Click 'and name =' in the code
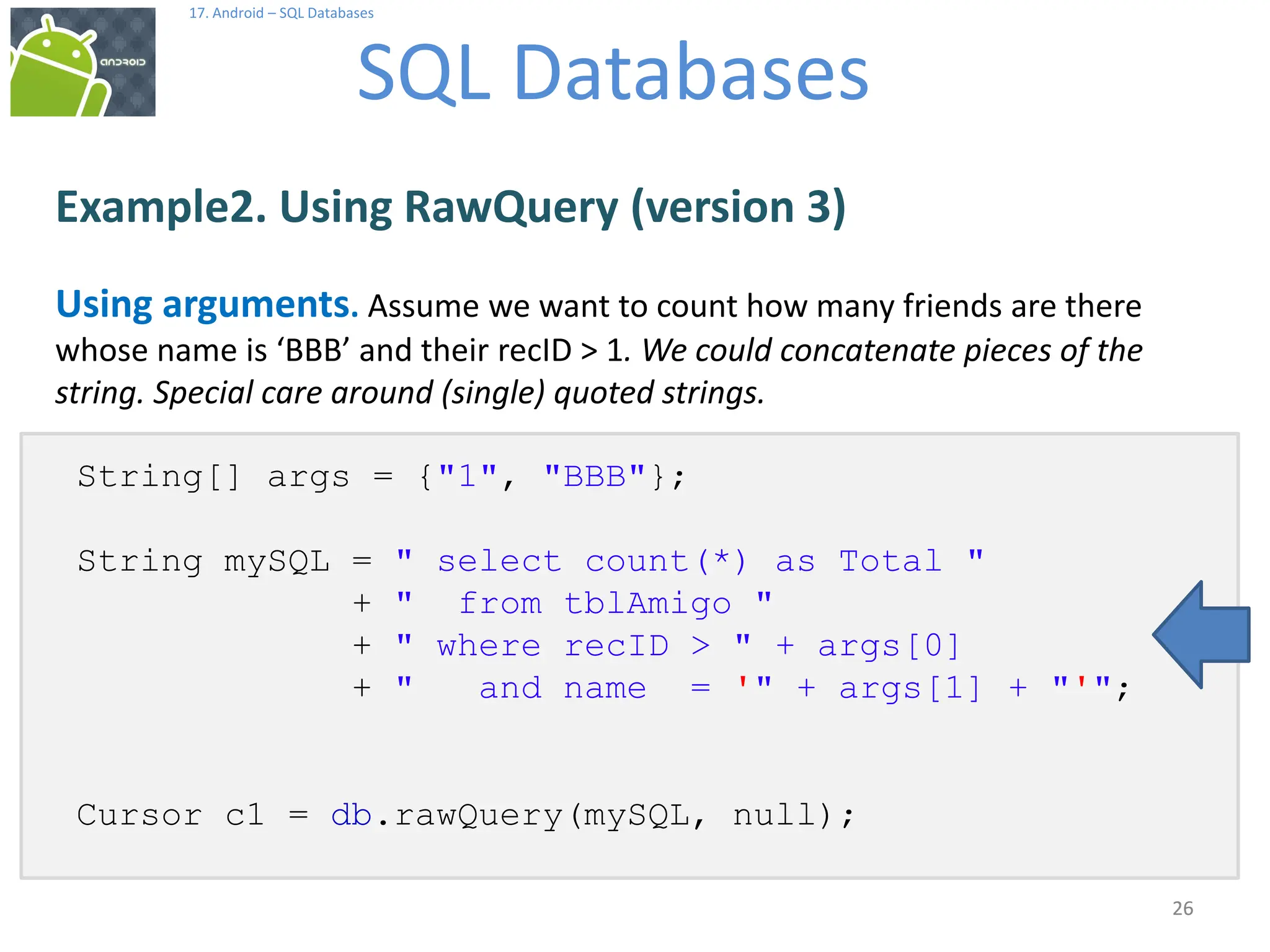The height and width of the screenshot is (952, 1270). click(595, 689)
